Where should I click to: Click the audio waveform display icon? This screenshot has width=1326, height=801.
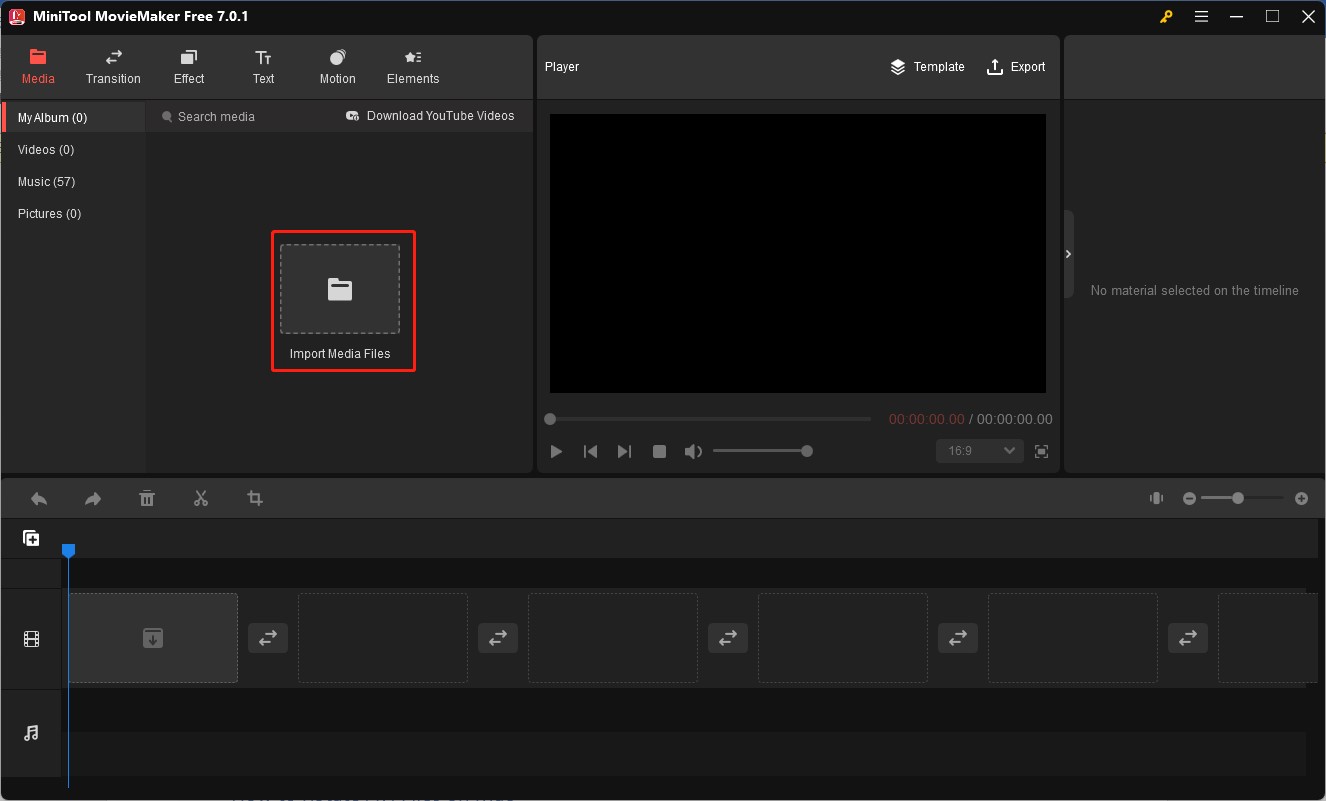tap(1156, 498)
